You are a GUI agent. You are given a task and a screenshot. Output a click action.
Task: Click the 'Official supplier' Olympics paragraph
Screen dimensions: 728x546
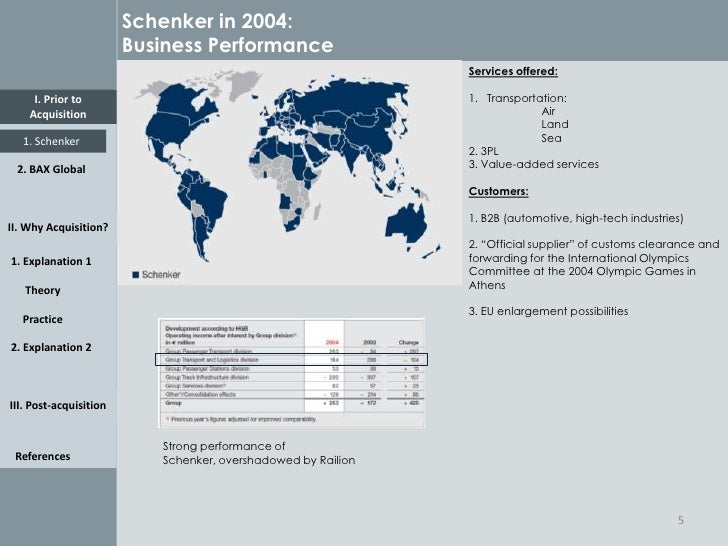click(594, 265)
